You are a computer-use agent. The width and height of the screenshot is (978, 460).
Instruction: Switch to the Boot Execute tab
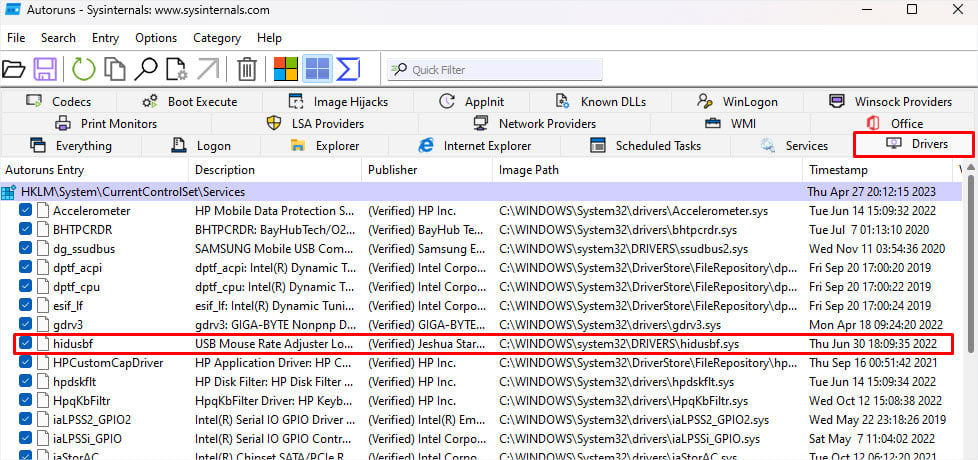click(190, 102)
